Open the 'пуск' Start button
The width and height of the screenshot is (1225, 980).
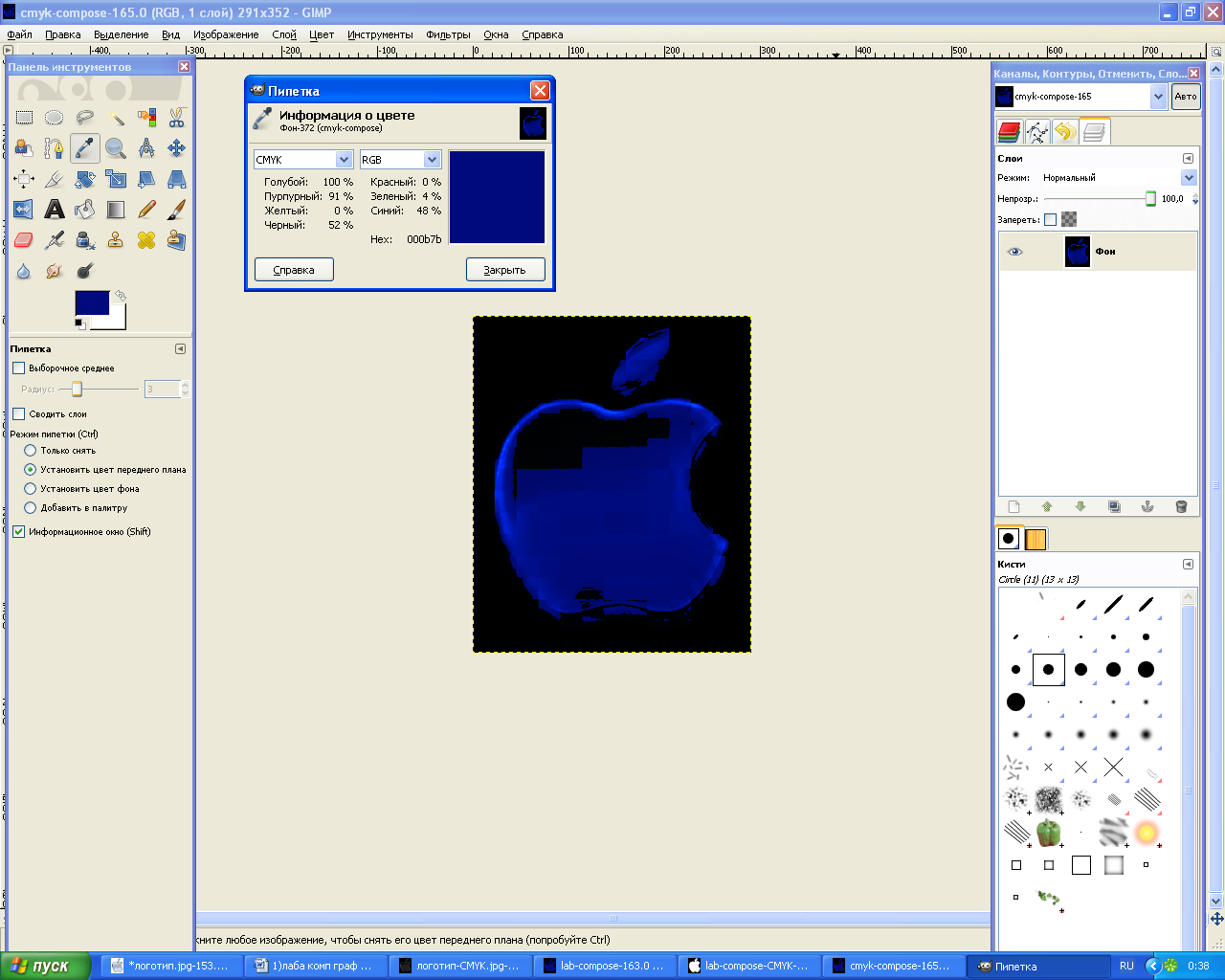pos(44,966)
